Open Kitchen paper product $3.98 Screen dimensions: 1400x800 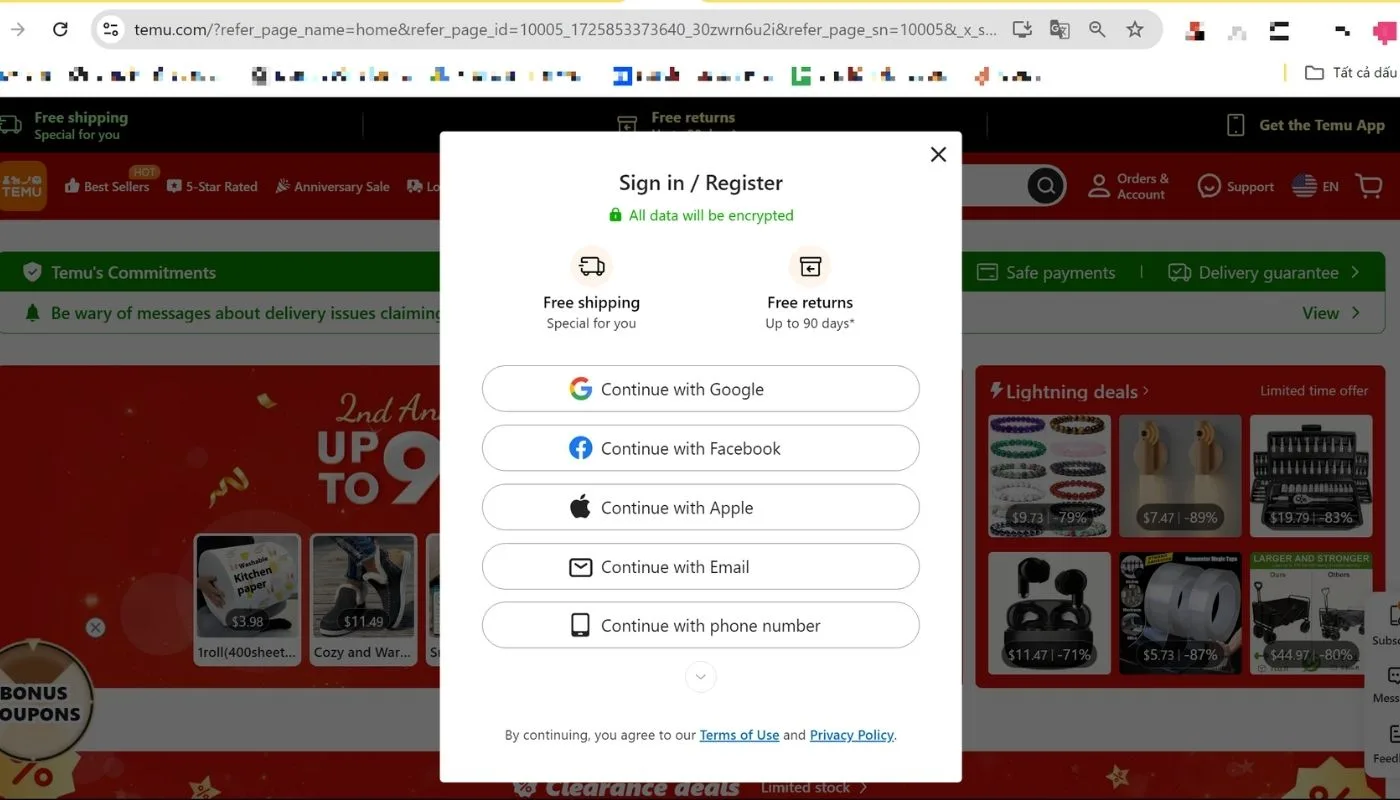[248, 598]
